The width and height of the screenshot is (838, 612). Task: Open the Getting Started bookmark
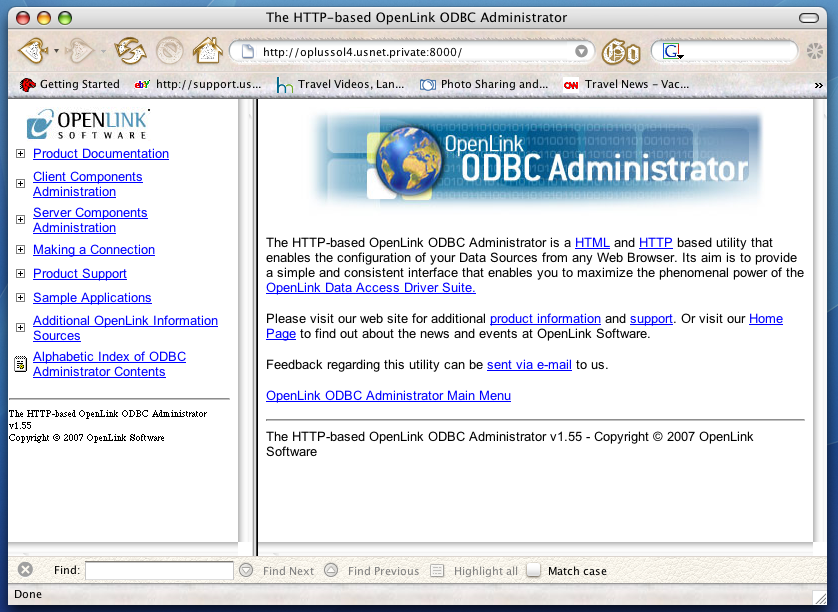point(70,85)
